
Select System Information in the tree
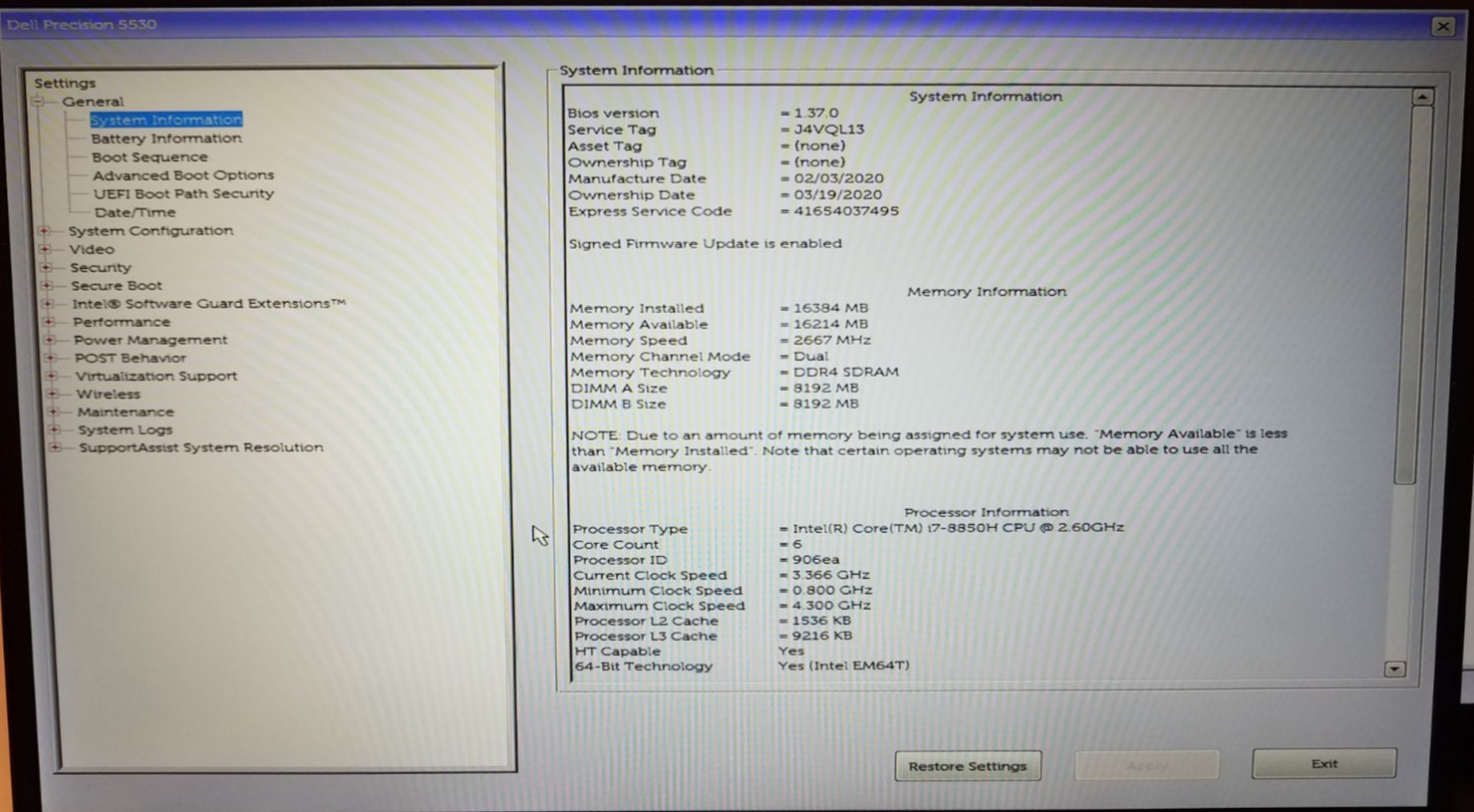tap(165, 120)
